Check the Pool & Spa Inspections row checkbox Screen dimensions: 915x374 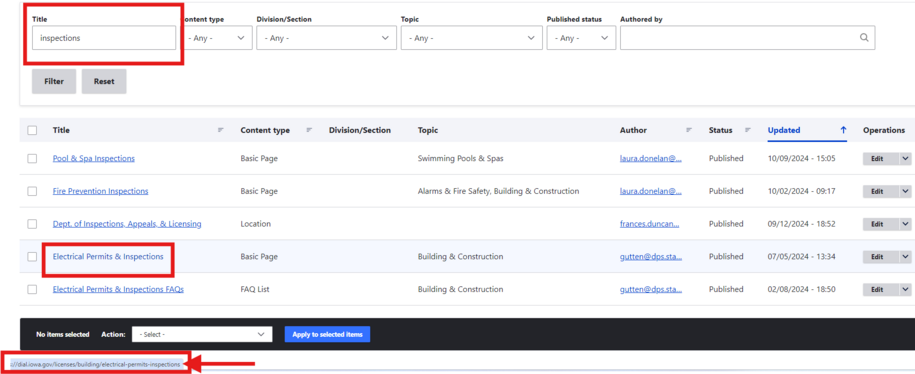tap(32, 159)
